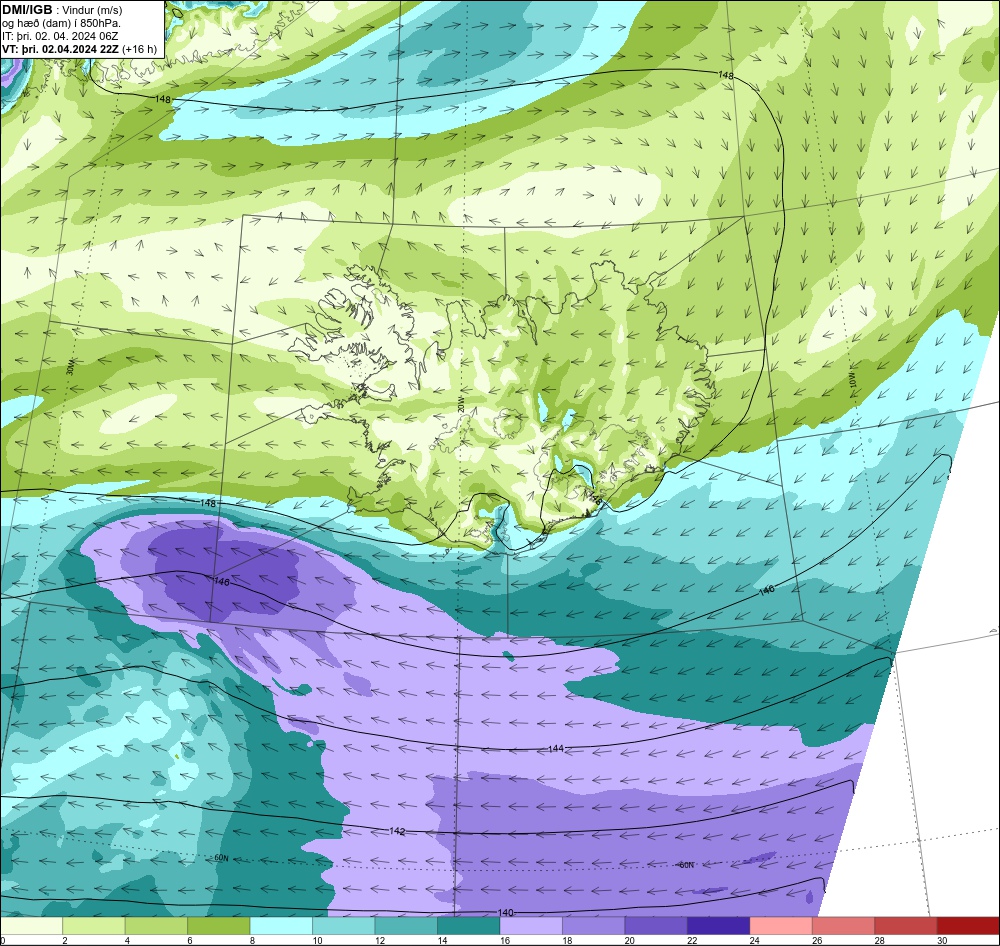Click the '140' contour label
The width and height of the screenshot is (1000, 946).
tap(506, 913)
